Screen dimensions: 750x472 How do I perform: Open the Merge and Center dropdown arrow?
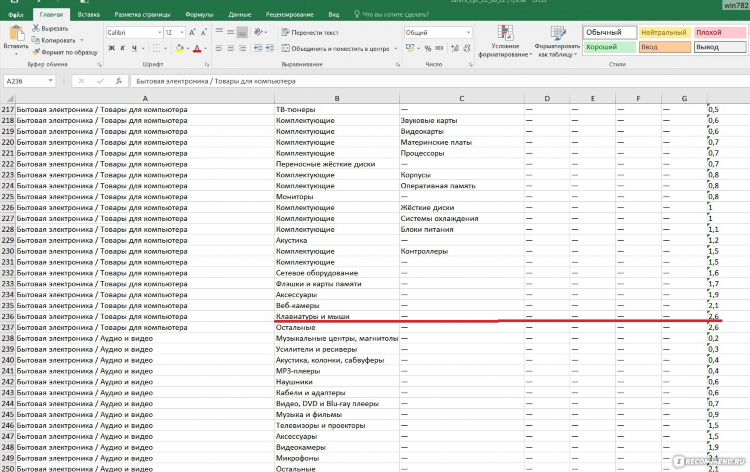pos(396,49)
